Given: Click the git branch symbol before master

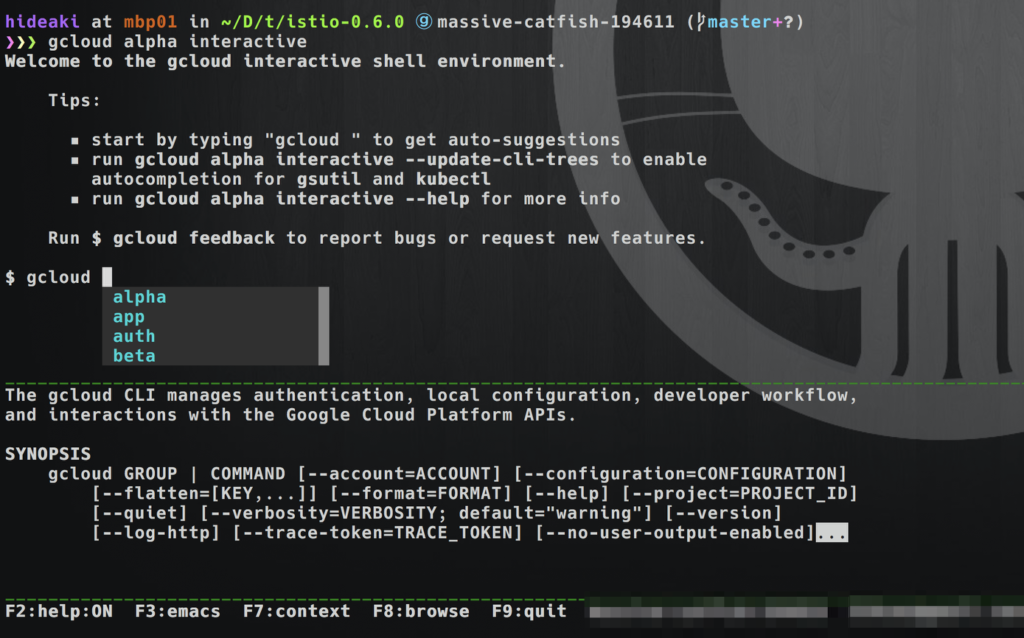Looking at the screenshot, I should 699,22.
